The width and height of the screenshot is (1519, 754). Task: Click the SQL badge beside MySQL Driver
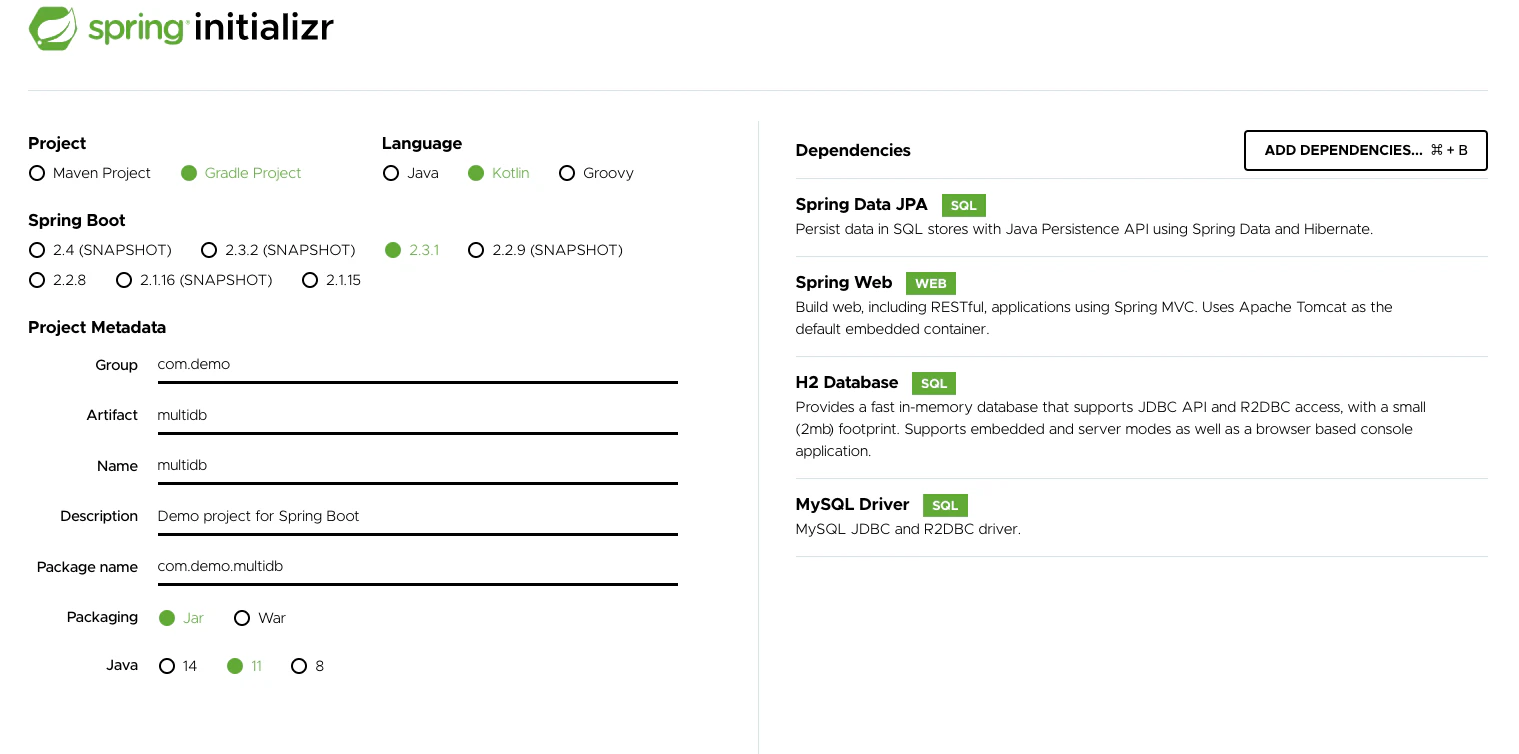click(945, 505)
